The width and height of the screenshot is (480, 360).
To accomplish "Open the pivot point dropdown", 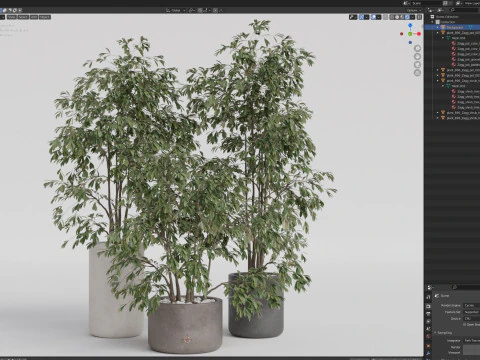I will tap(192, 10).
